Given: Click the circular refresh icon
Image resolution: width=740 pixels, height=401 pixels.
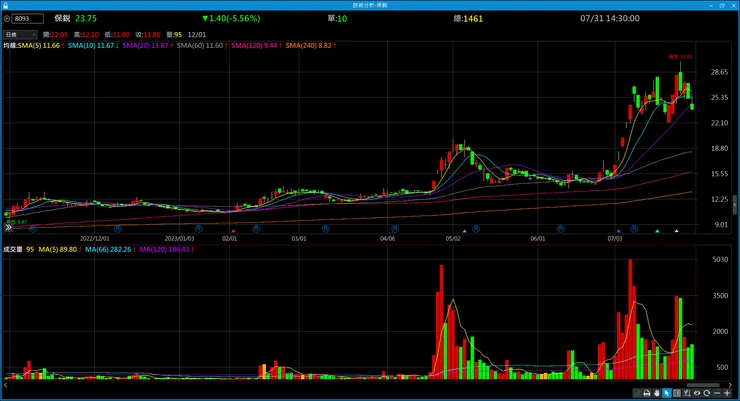Looking at the screenshot, I should [706, 393].
